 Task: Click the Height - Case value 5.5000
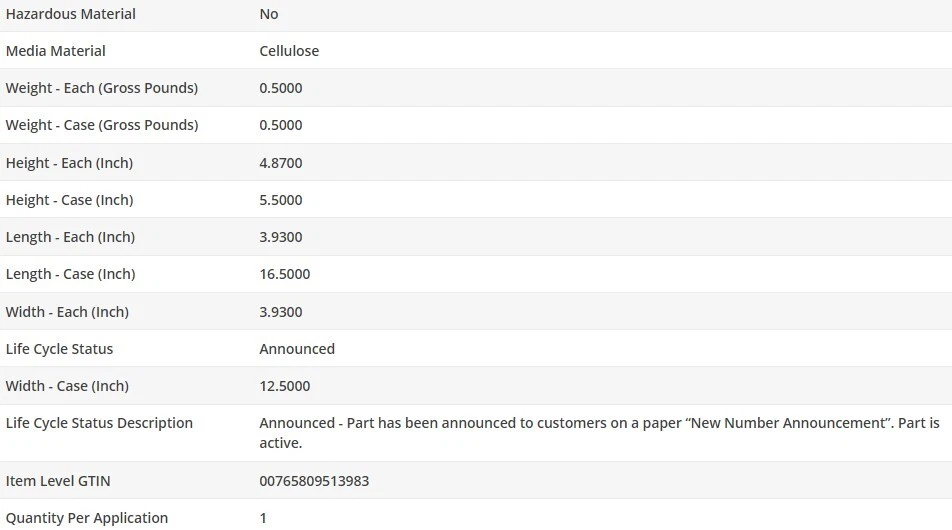[x=281, y=200]
